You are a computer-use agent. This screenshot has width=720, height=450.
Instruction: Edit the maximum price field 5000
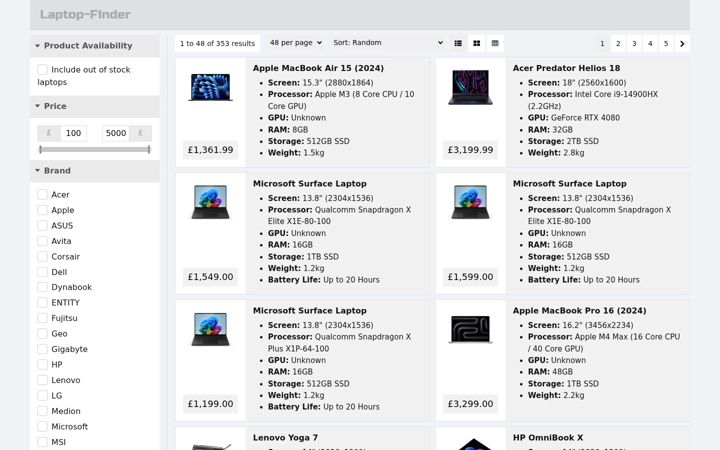115,133
